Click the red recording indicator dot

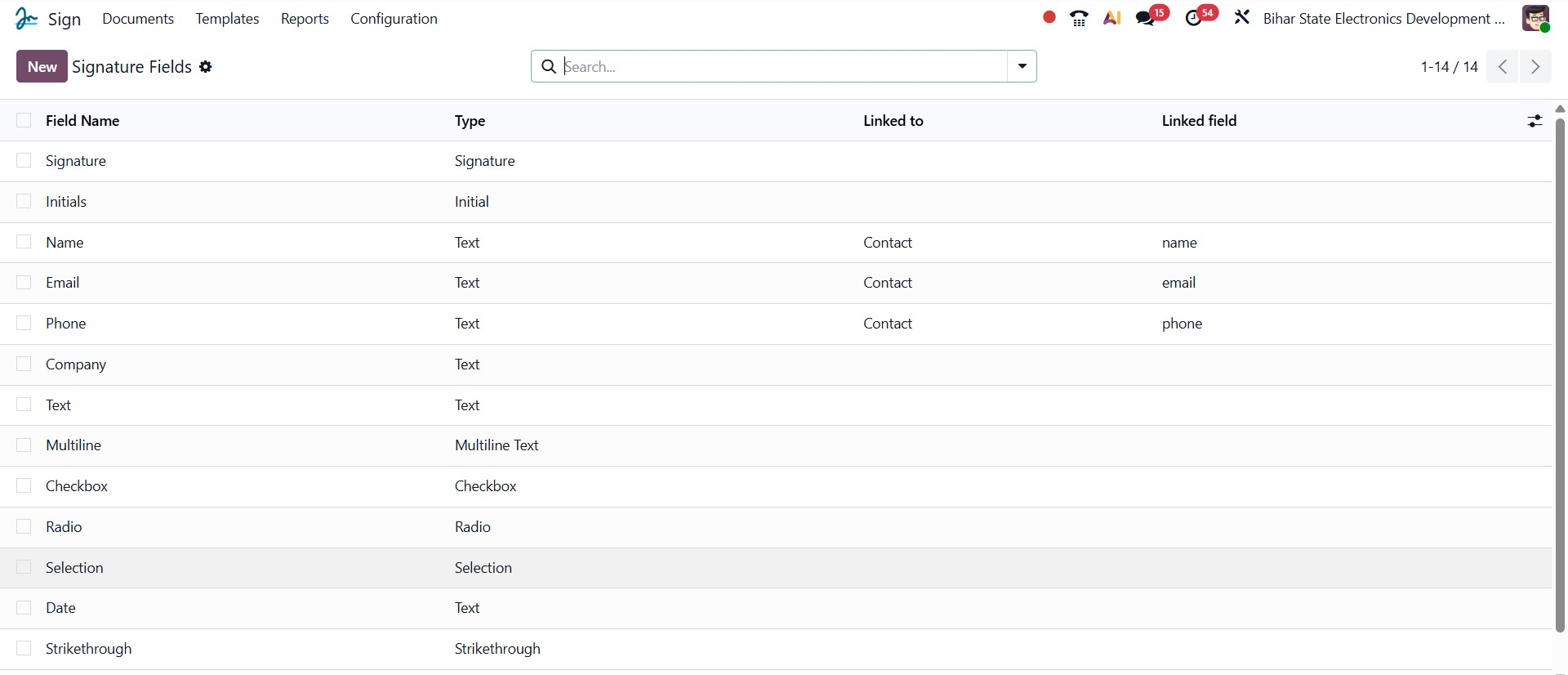pos(1049,17)
